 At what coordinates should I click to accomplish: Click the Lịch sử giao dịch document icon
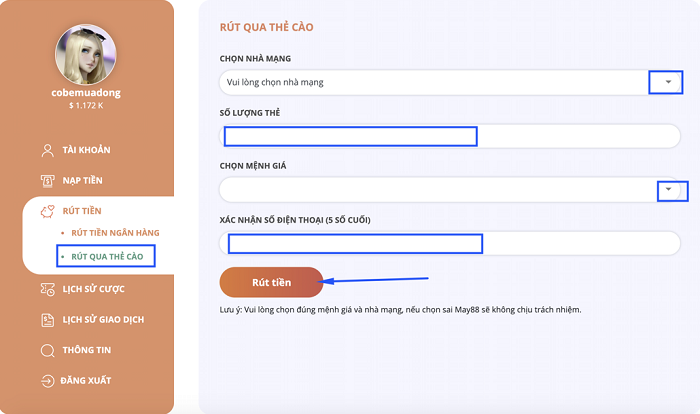click(47, 320)
